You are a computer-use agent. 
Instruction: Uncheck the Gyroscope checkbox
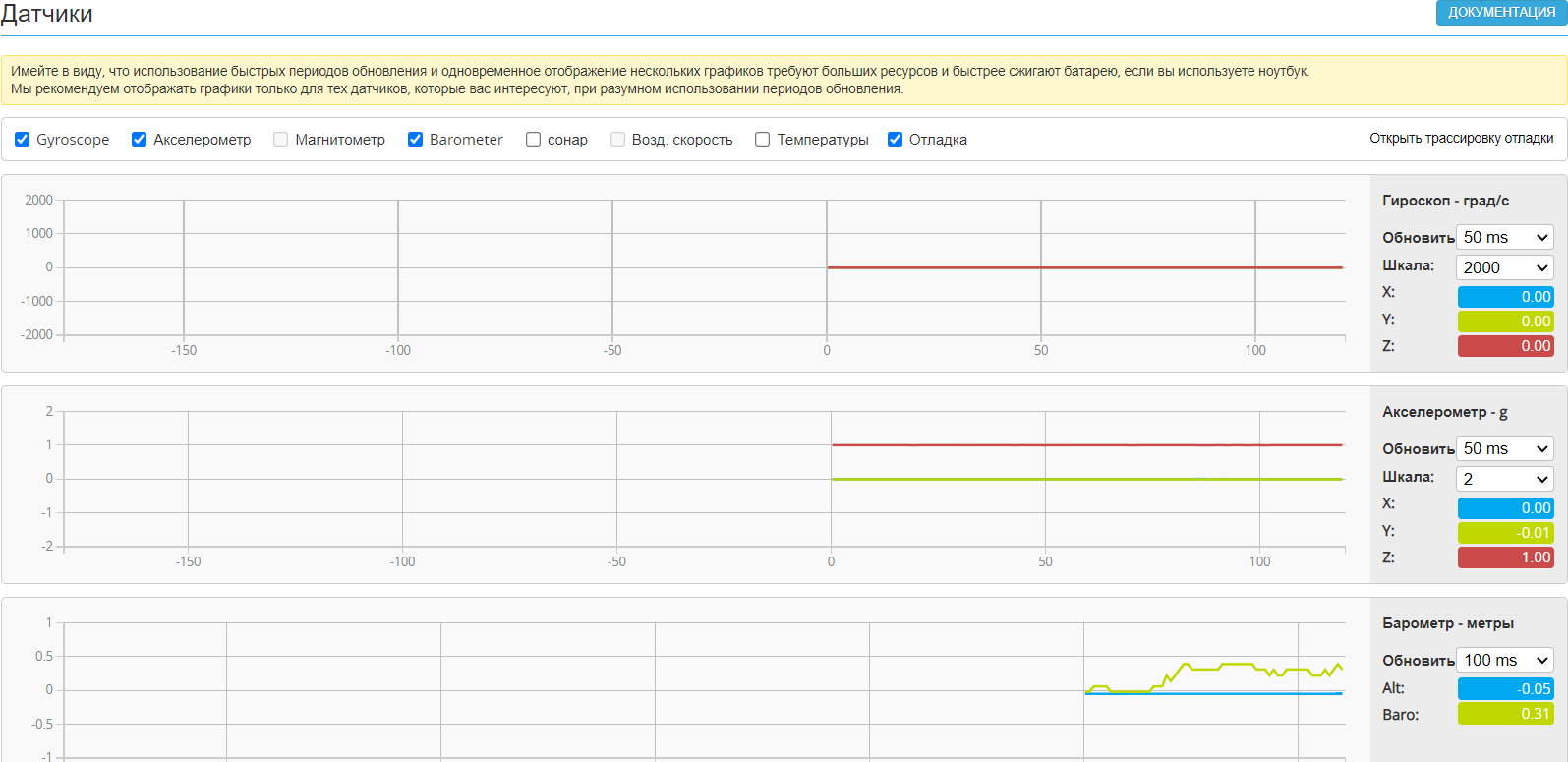(x=23, y=140)
